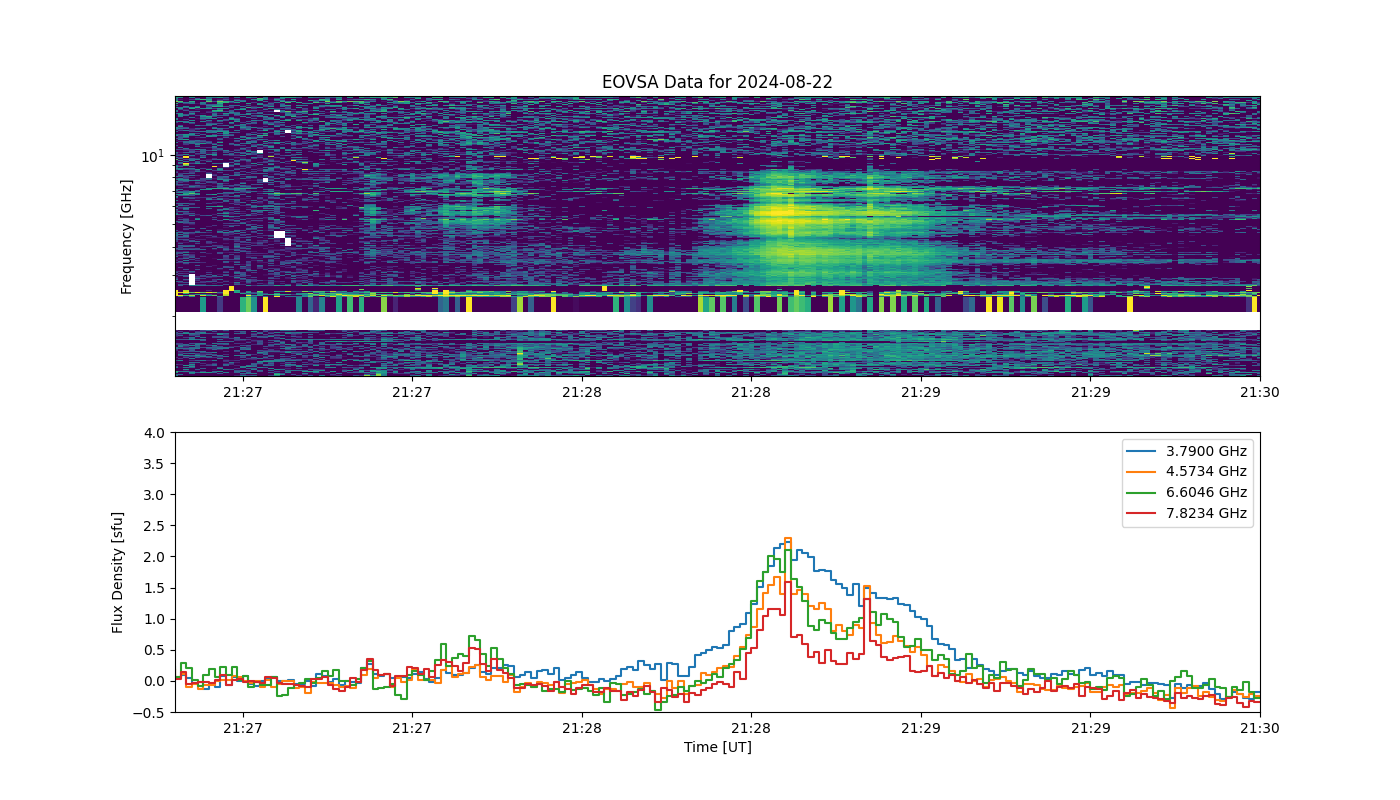This screenshot has height=800, width=1400.
Task: Select the "3.7900 GHz" legend text
Action: pos(1207,451)
